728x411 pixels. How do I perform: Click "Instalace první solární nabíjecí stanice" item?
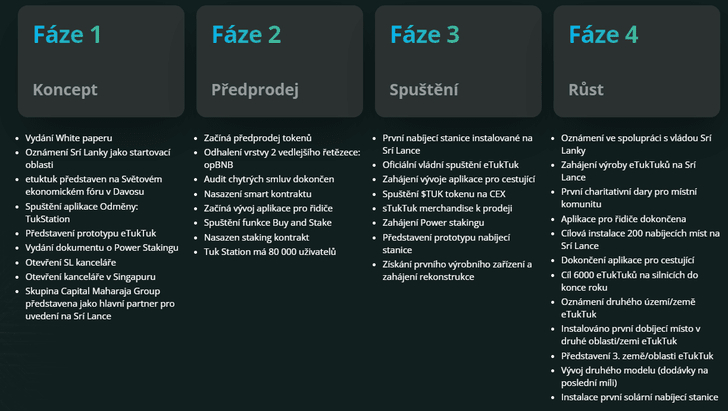[640, 397]
